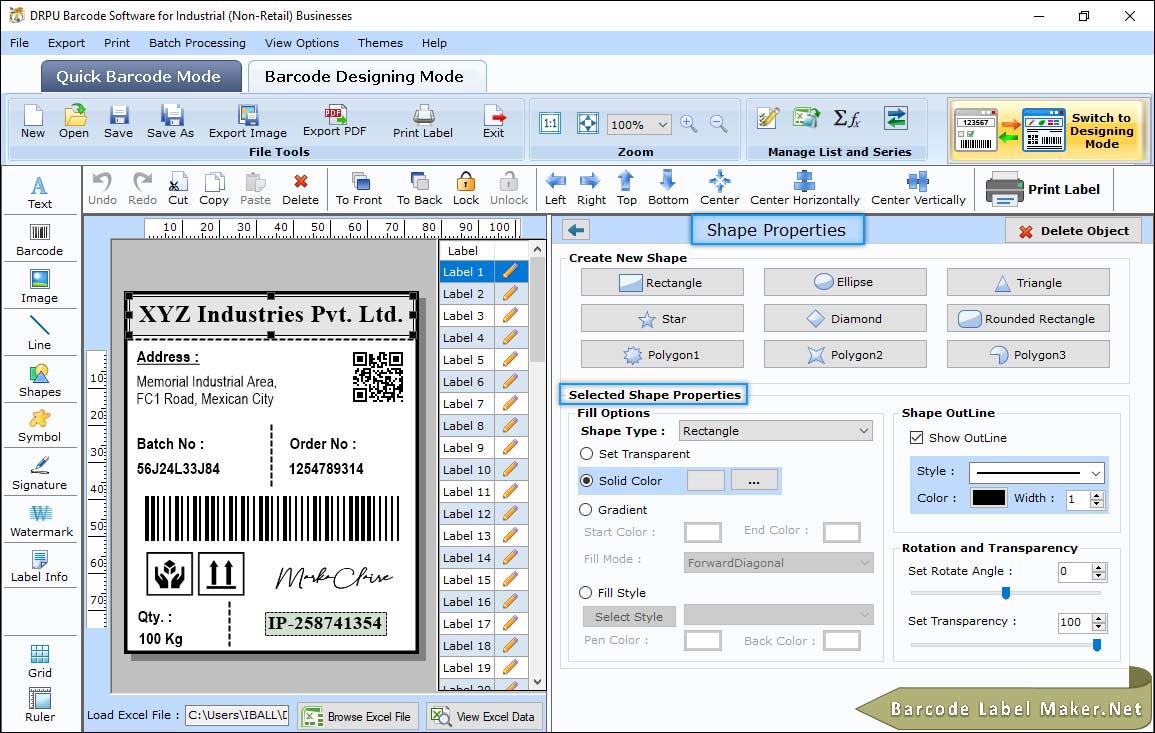Click the Print Label icon in File Tools
The width and height of the screenshot is (1155, 733).
pos(423,122)
